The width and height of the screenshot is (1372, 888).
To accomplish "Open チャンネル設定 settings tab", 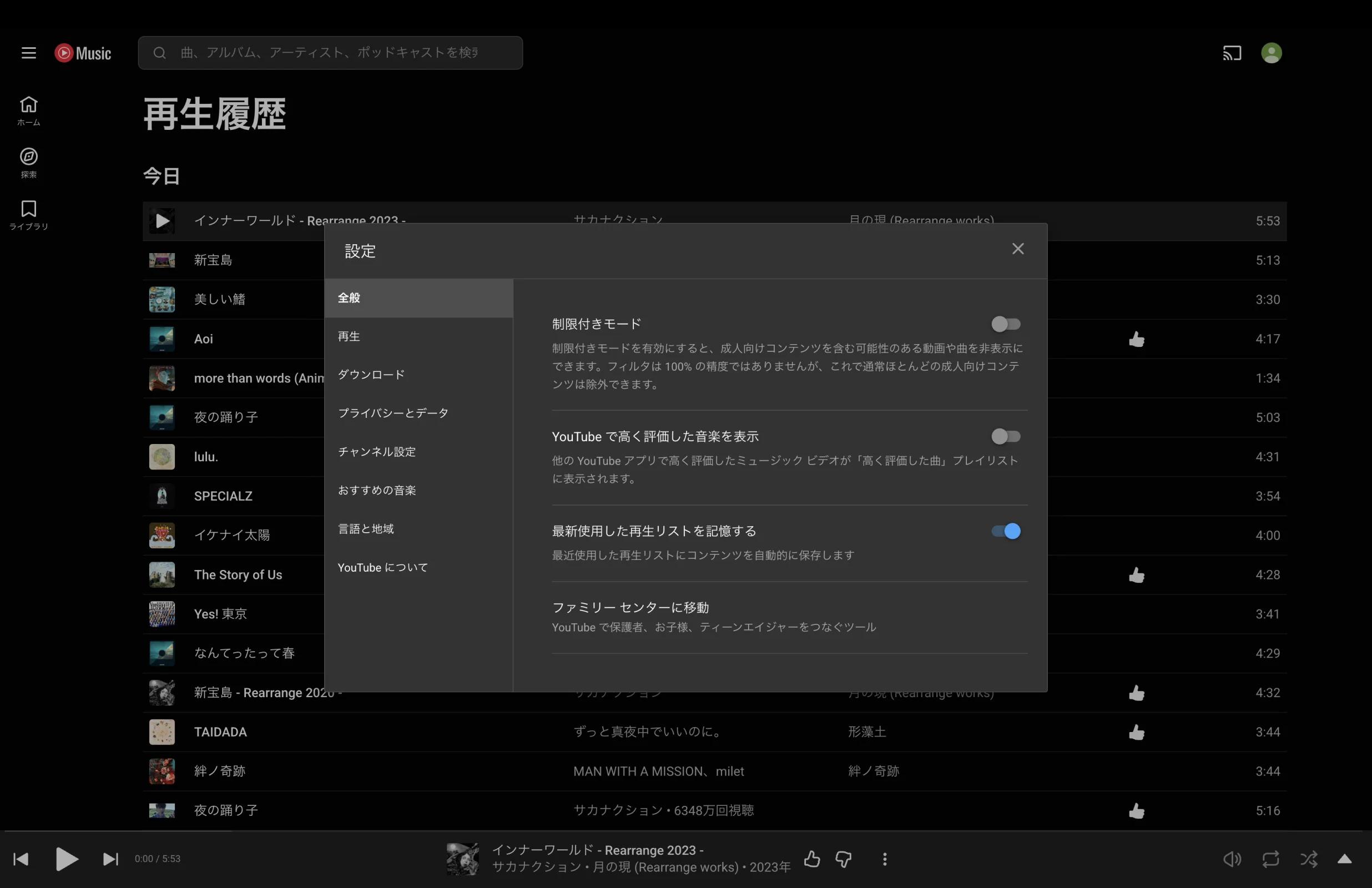I will pos(418,452).
